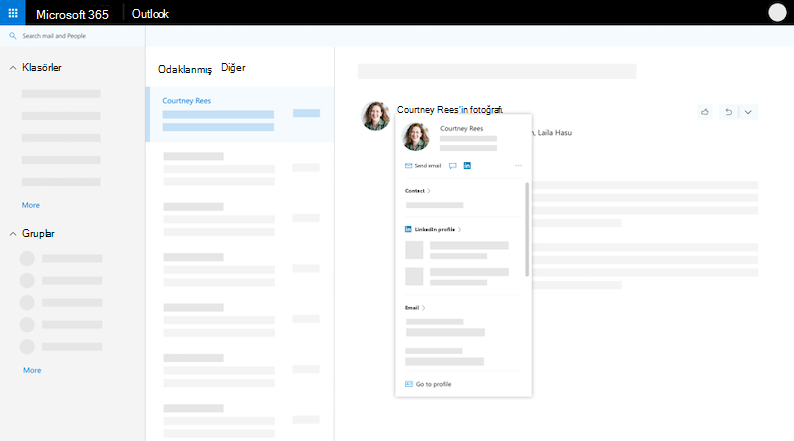Click the contact card vertical scrollbar
This screenshot has width=794, height=441.
527,229
